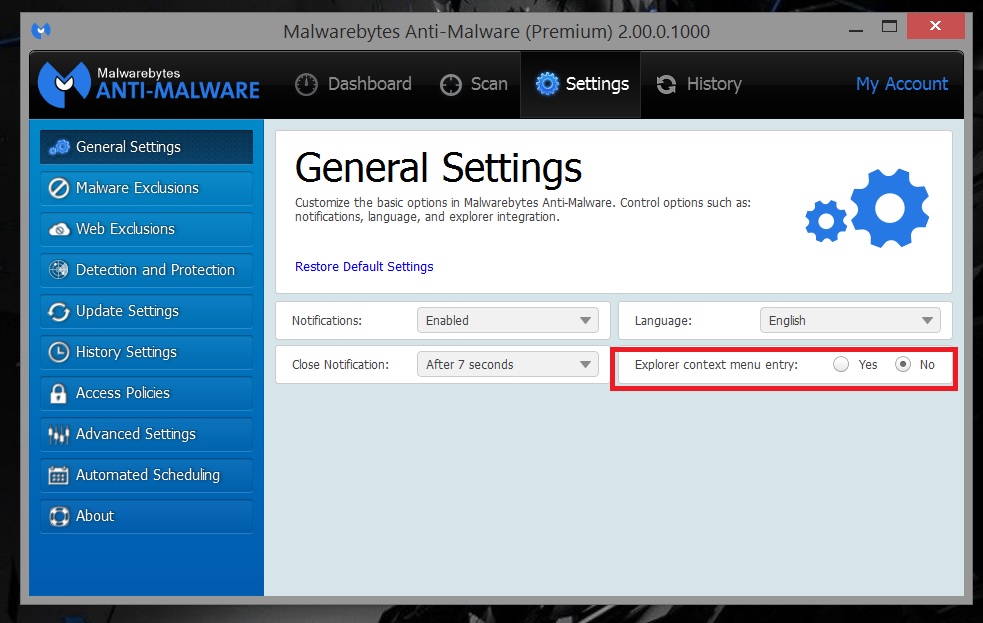
Task: Click the About lifebuoy icon
Action: click(59, 516)
